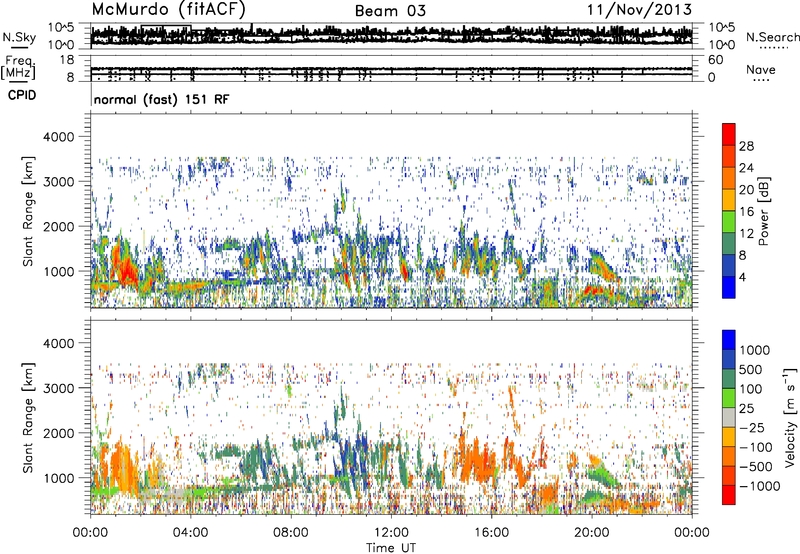Pick the bright blue bottom segment of Power colorbar
The height and width of the screenshot is (554, 800).
click(729, 287)
